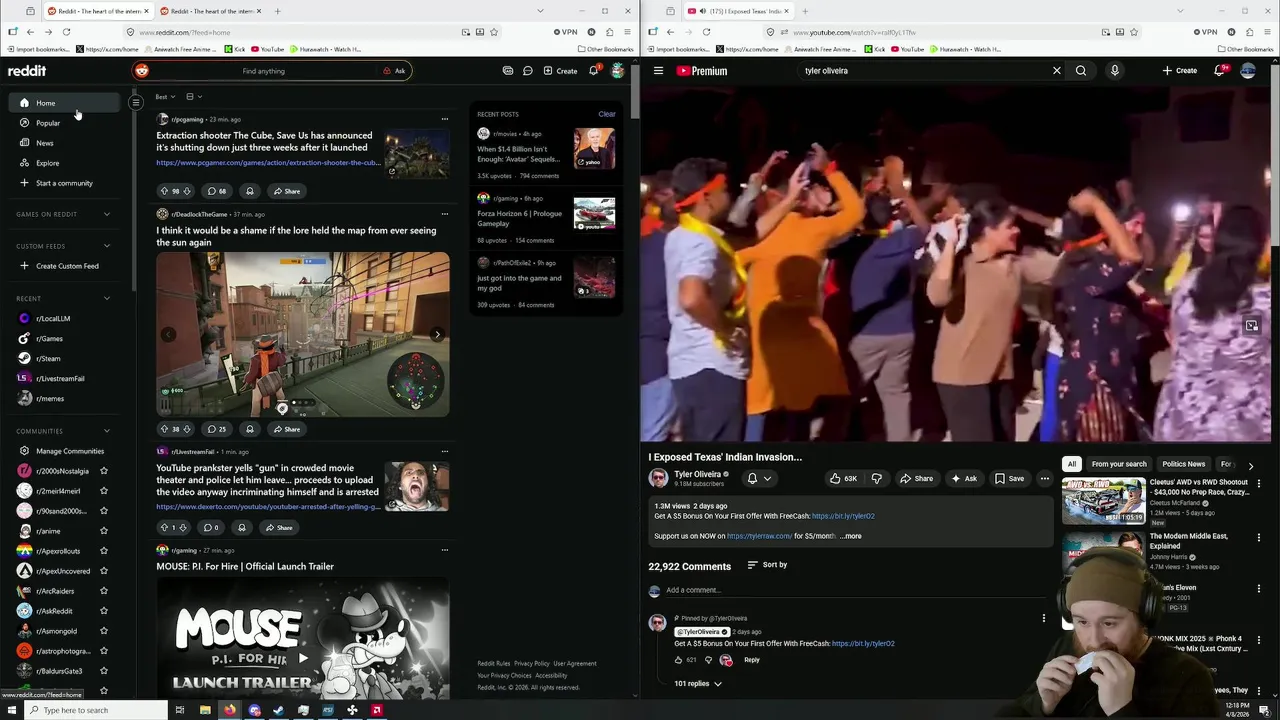Click Create Custom Feed
This screenshot has width=1280, height=720.
pyautogui.click(x=68, y=266)
